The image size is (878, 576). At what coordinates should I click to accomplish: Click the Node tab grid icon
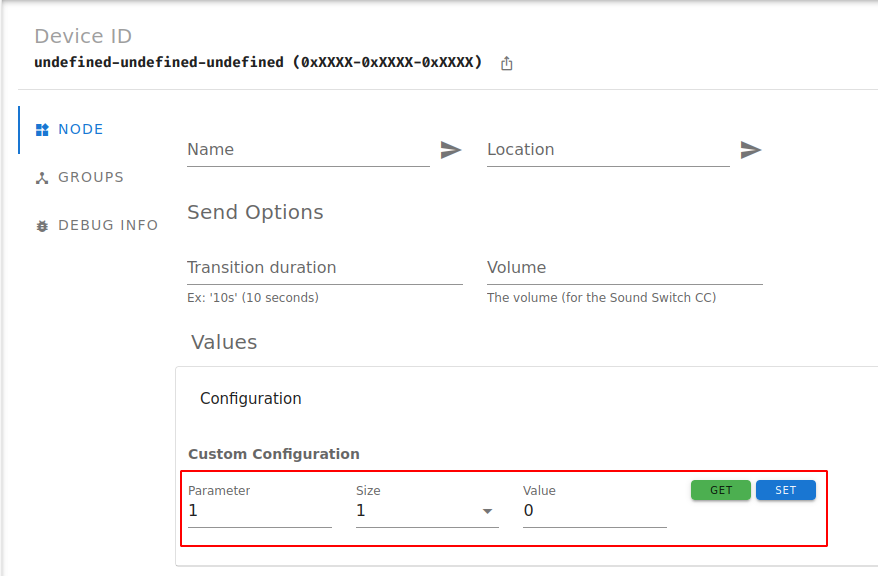click(x=42, y=130)
